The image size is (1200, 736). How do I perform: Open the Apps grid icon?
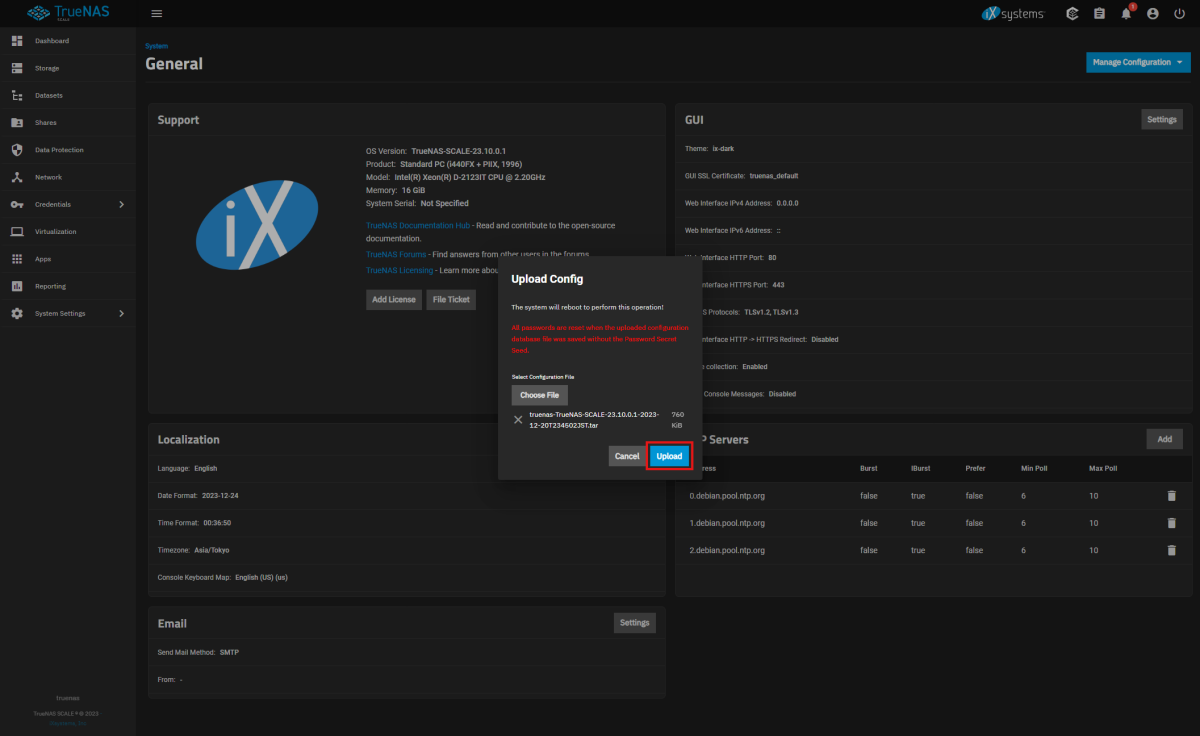(16, 259)
